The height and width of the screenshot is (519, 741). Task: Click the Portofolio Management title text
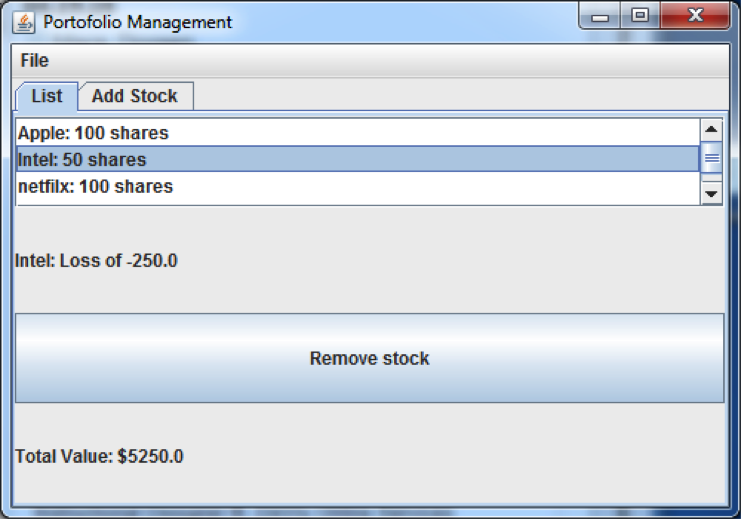137,21
